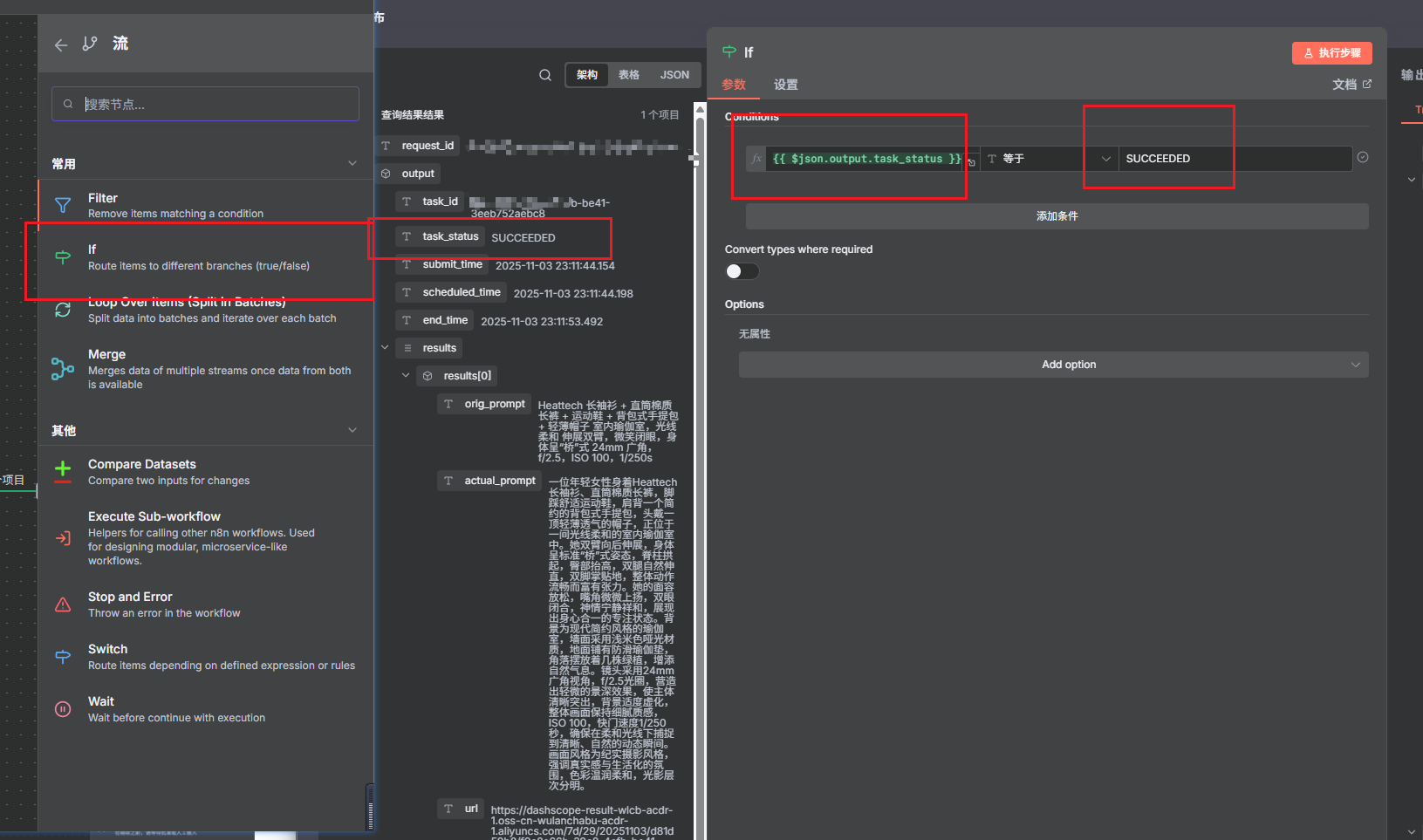Add the Execute Sub-workflow node

(206, 538)
